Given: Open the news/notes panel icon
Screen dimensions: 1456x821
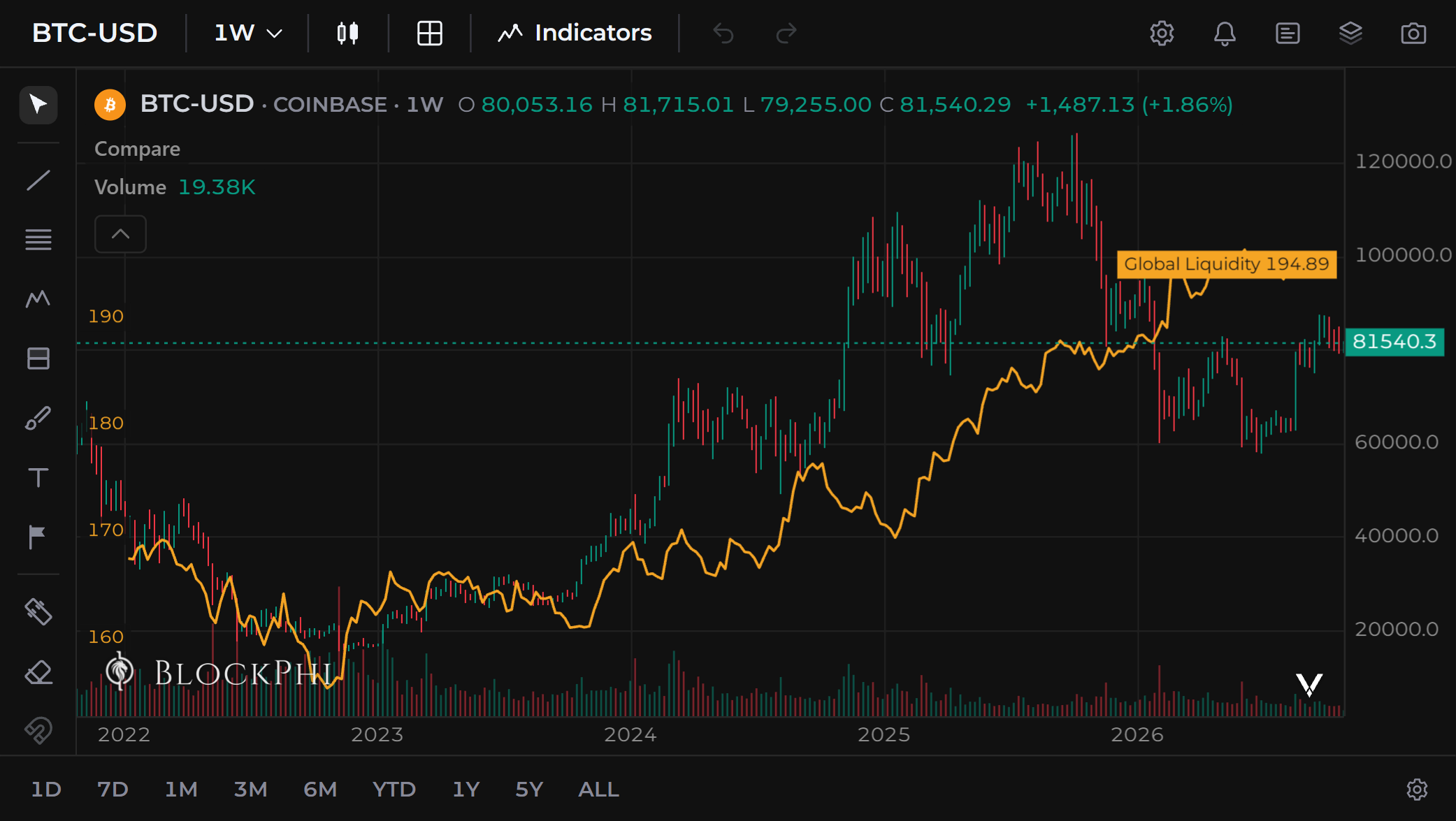Looking at the screenshot, I should point(1288,33).
